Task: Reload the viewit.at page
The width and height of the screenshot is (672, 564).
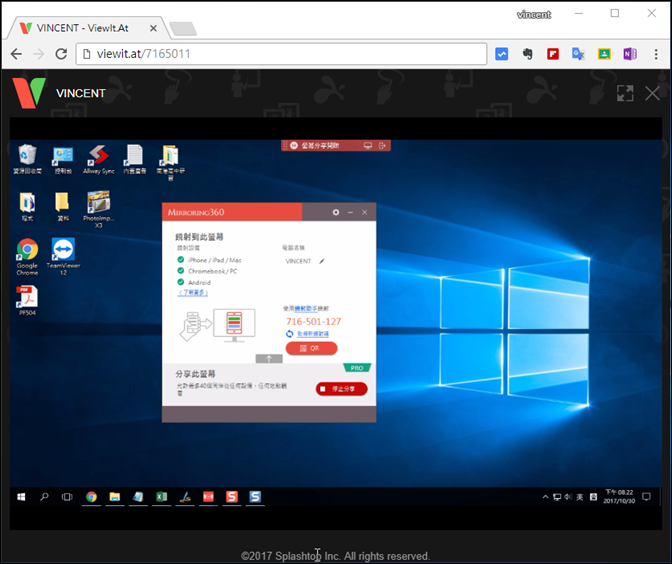Action: tap(61, 54)
